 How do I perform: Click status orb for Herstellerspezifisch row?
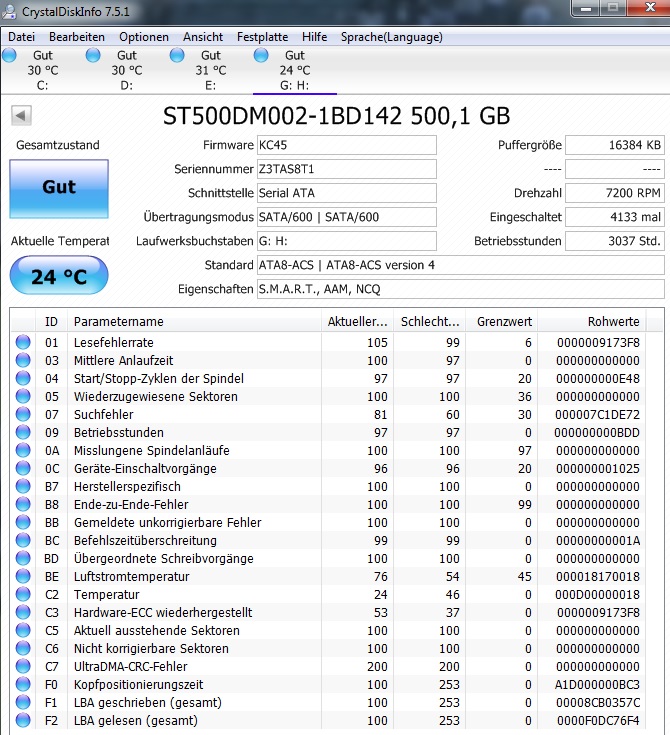(23, 486)
